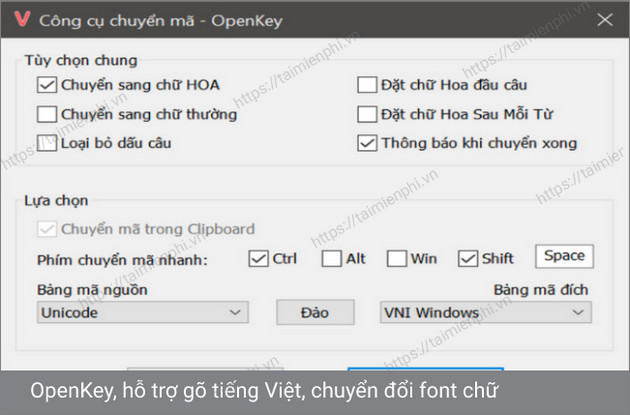The width and height of the screenshot is (630, 415).
Task: Uncheck the Ctrl hotkey modifier
Action: click(258, 259)
